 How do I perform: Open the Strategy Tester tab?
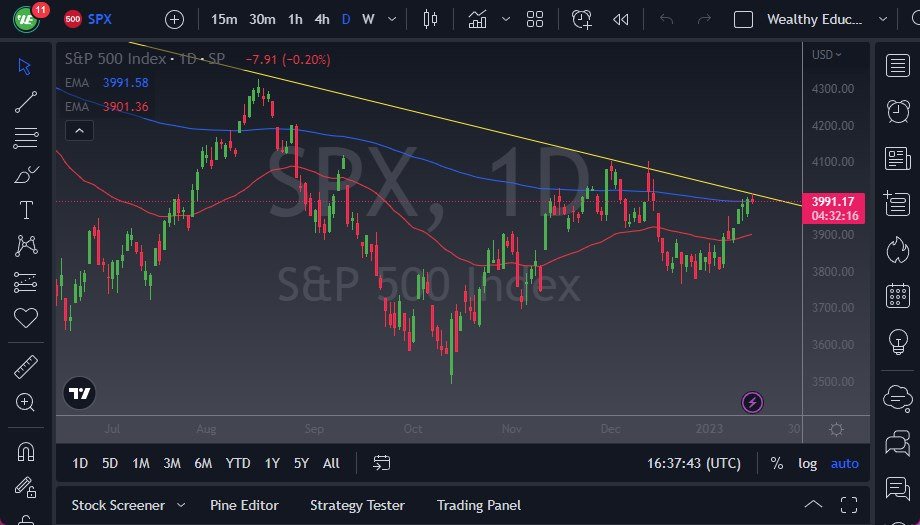(357, 505)
